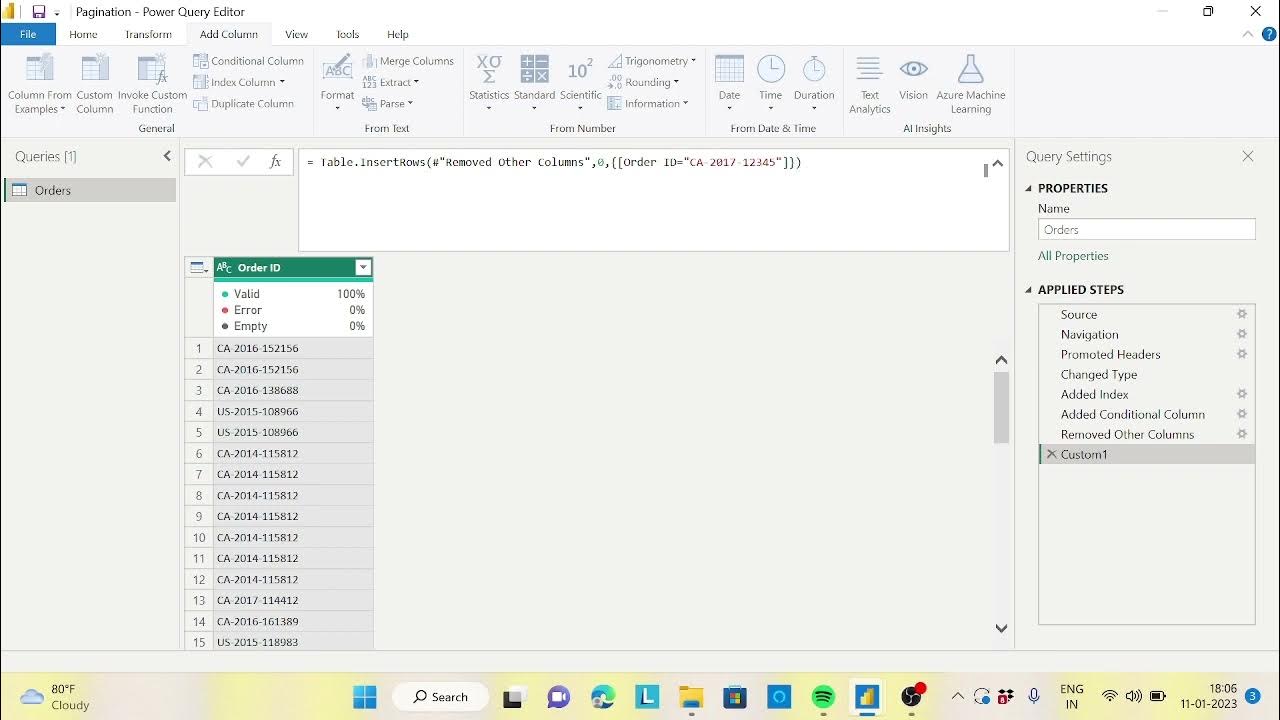Click the table menu icon in grid corner

[199, 267]
